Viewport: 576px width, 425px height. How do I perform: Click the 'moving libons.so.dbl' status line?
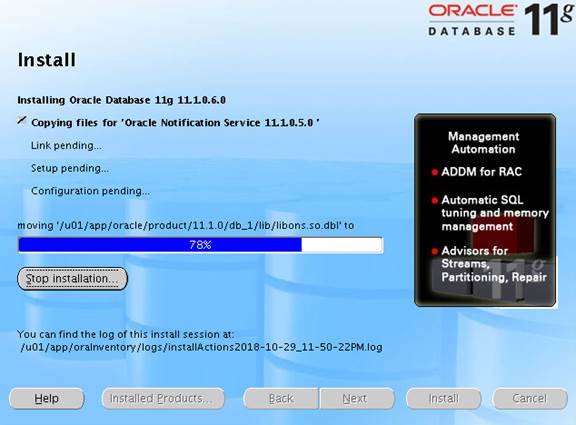coord(186,225)
